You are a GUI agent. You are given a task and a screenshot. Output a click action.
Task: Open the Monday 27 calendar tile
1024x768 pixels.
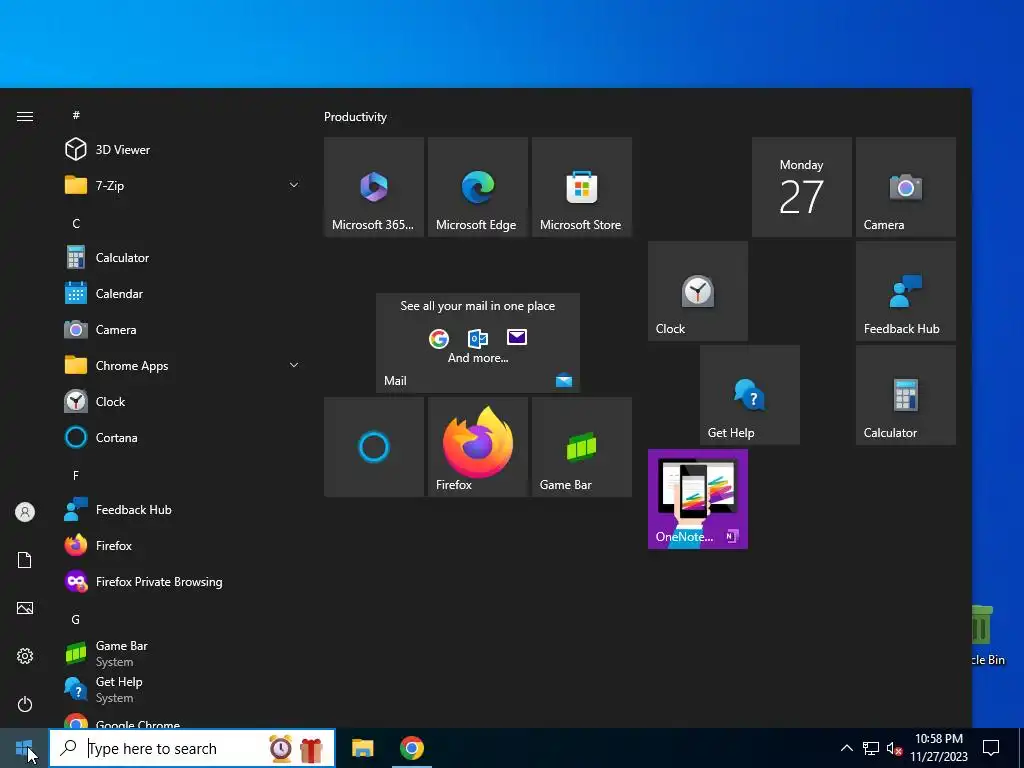click(x=802, y=187)
